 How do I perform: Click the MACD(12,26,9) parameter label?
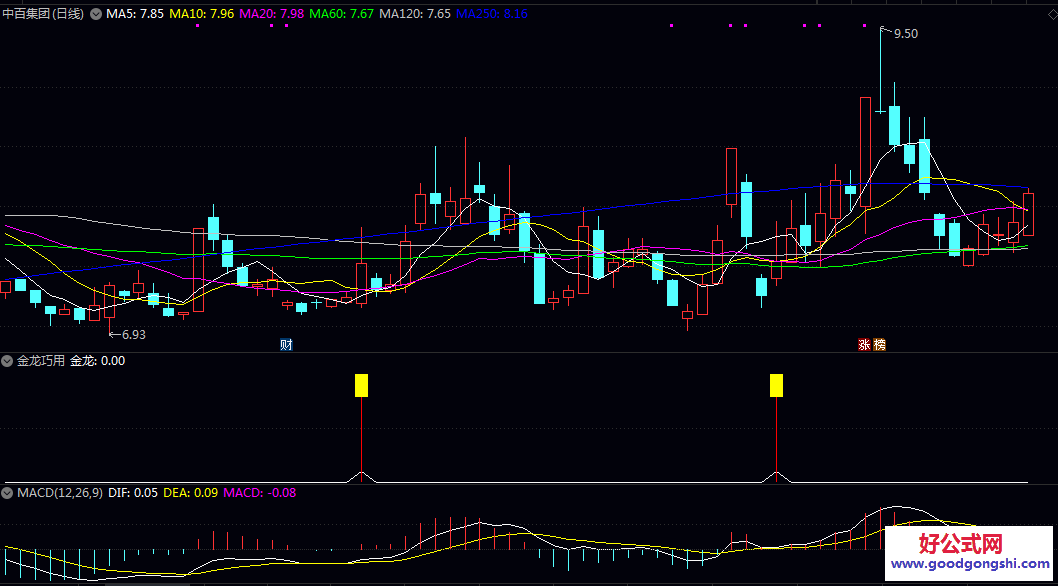59,493
